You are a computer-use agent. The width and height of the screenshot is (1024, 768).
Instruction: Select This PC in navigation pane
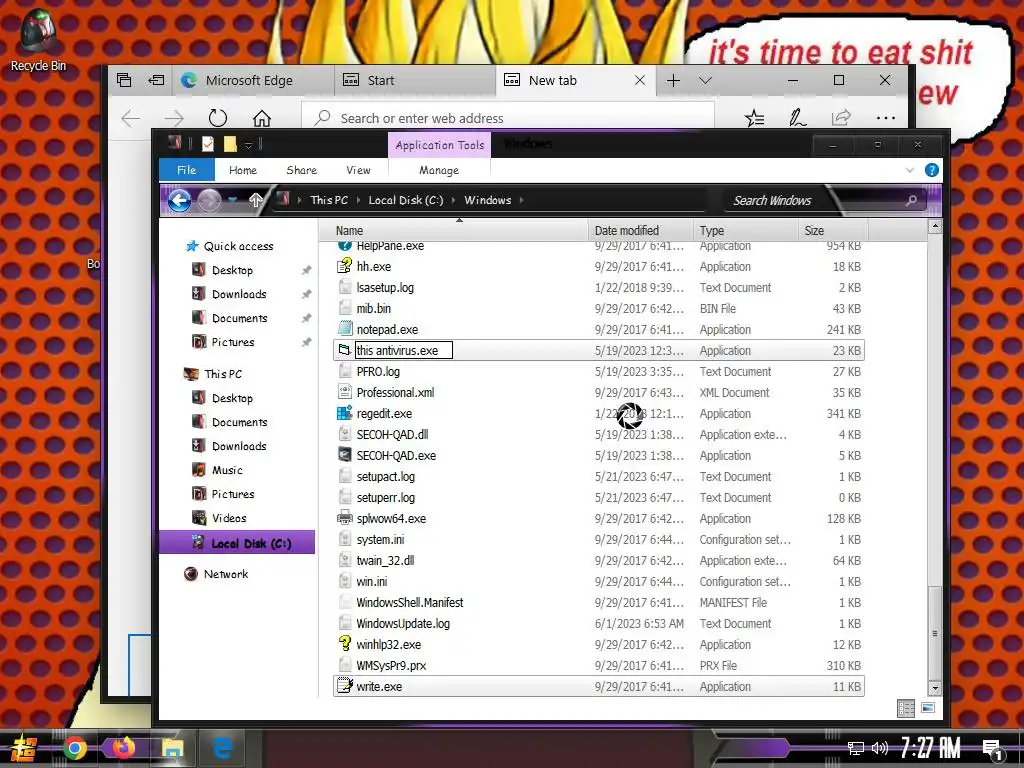tap(223, 374)
